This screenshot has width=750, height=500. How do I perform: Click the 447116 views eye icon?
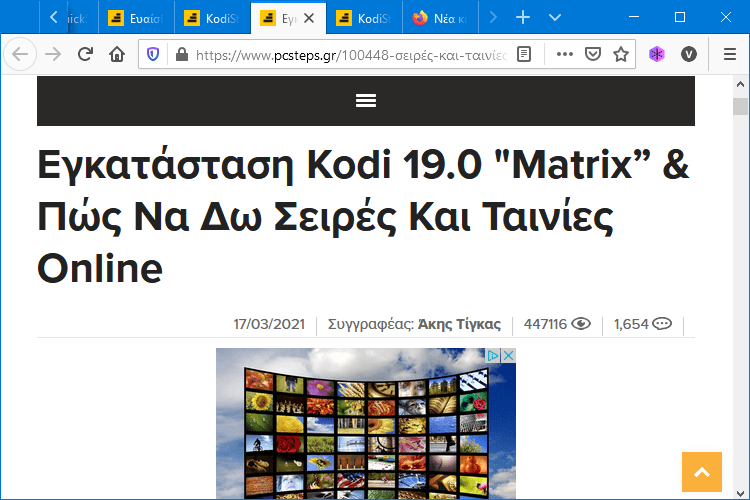click(581, 324)
